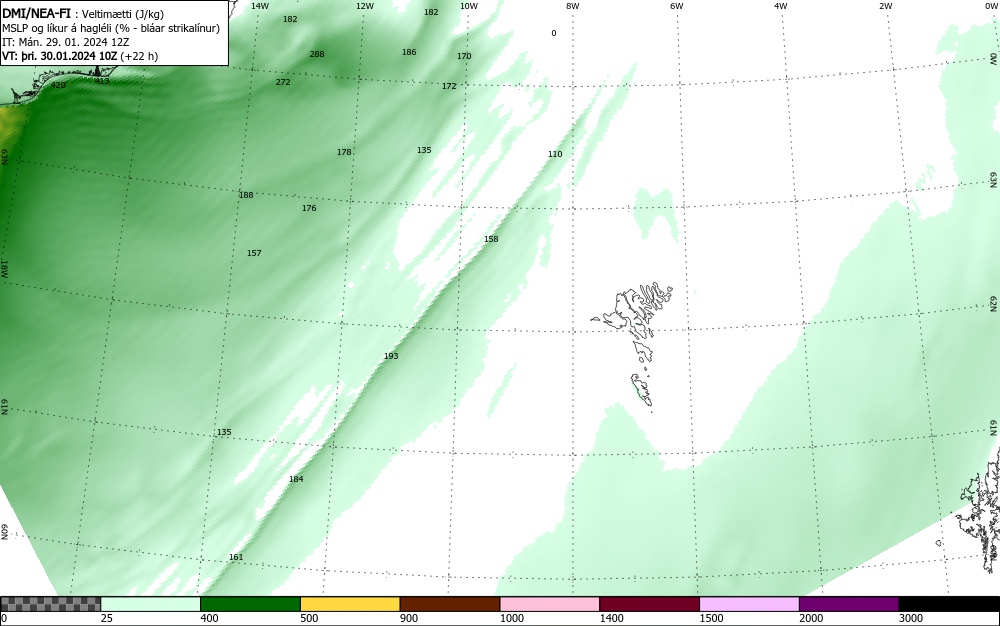The image size is (1000, 626).
Task: Click the map value "186"
Action: 409,52
